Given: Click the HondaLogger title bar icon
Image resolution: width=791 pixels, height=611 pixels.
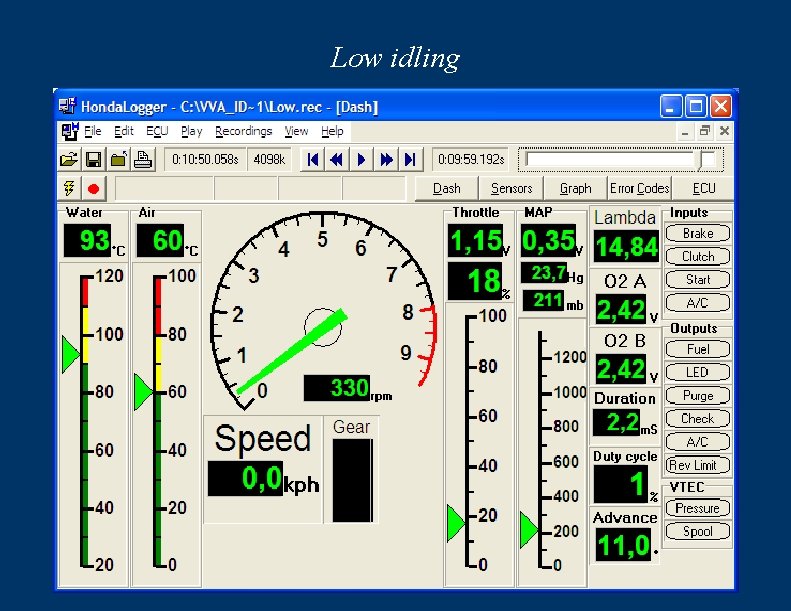Looking at the screenshot, I should (67, 106).
